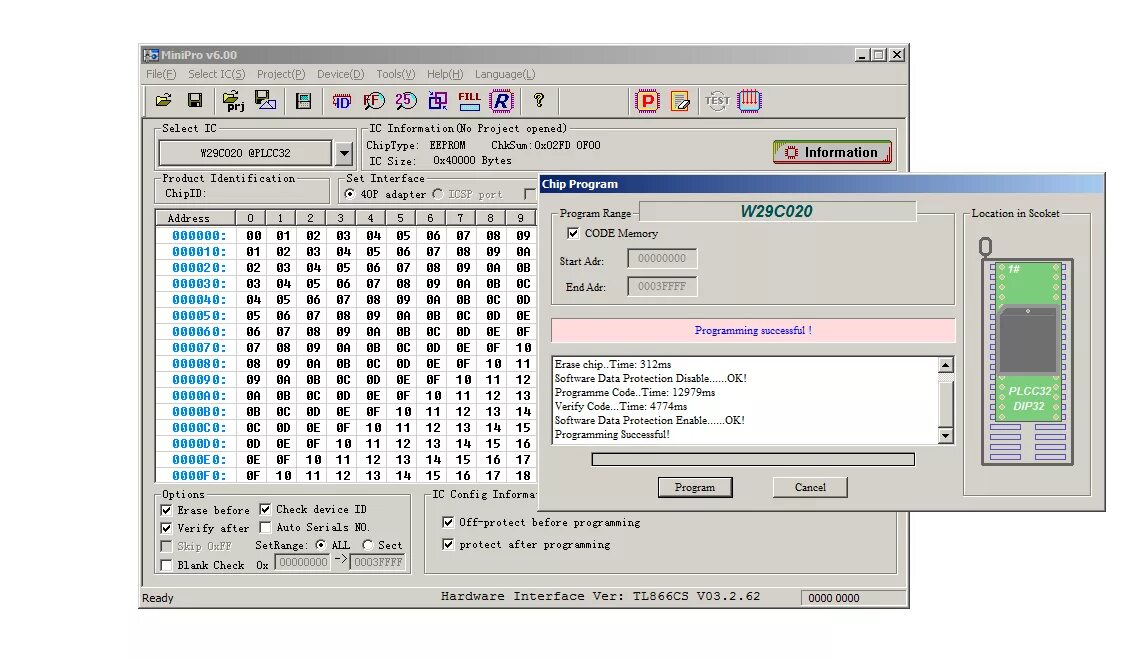Click the Address column header
This screenshot has width=1126, height=658.
pyautogui.click(x=195, y=218)
